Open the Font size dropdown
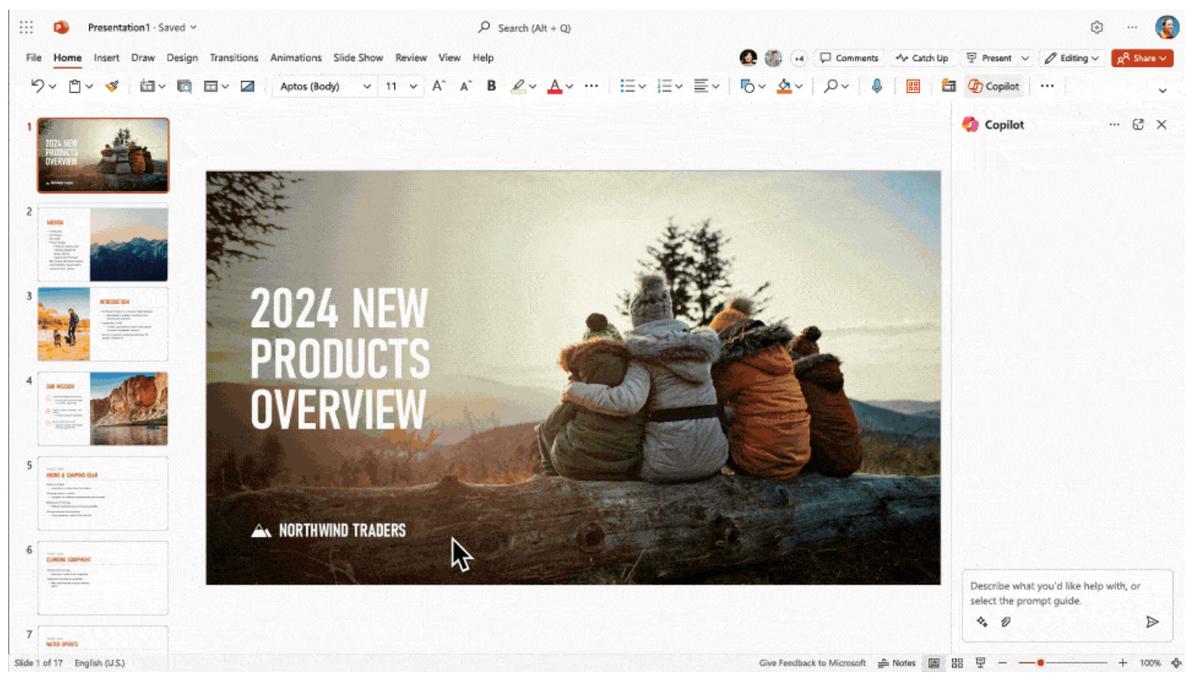This screenshot has width=1200, height=680. [413, 86]
